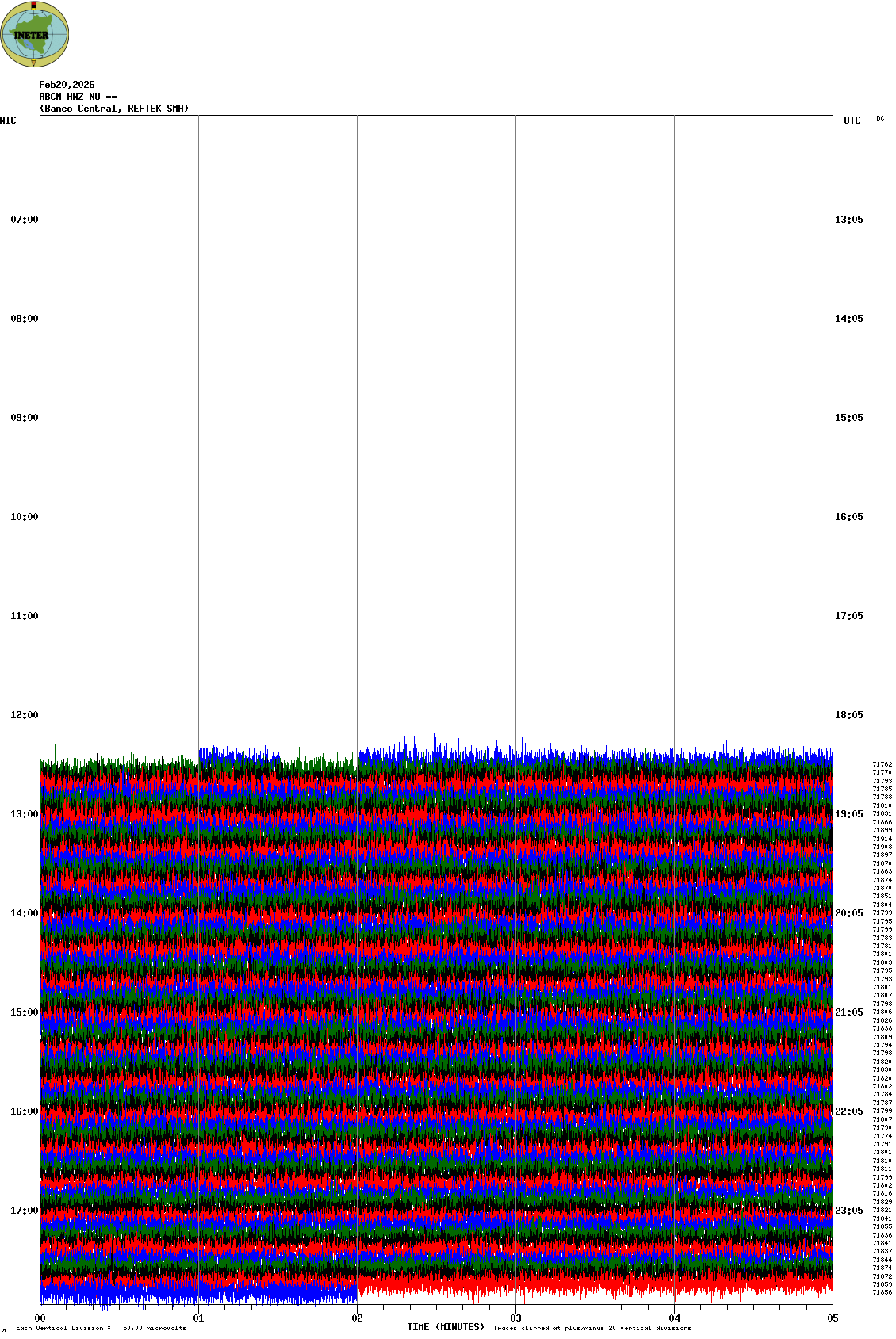Click the 05 minute axis tick label

(833, 1318)
